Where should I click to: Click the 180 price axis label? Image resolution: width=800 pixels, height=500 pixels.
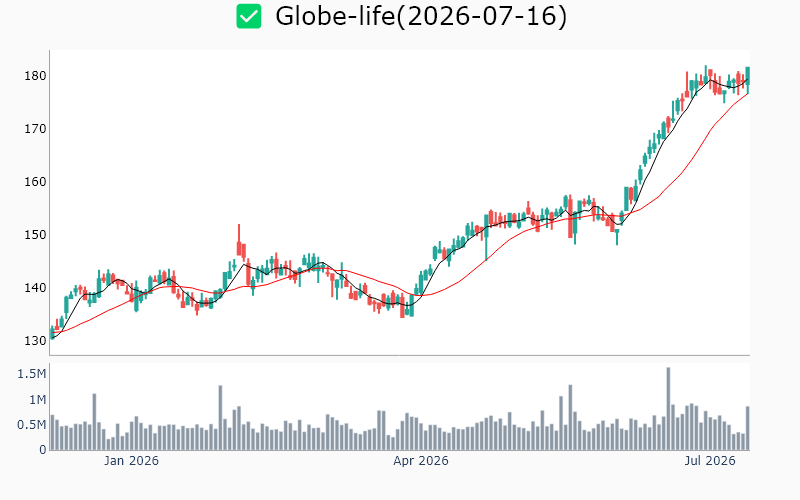[x=35, y=76]
